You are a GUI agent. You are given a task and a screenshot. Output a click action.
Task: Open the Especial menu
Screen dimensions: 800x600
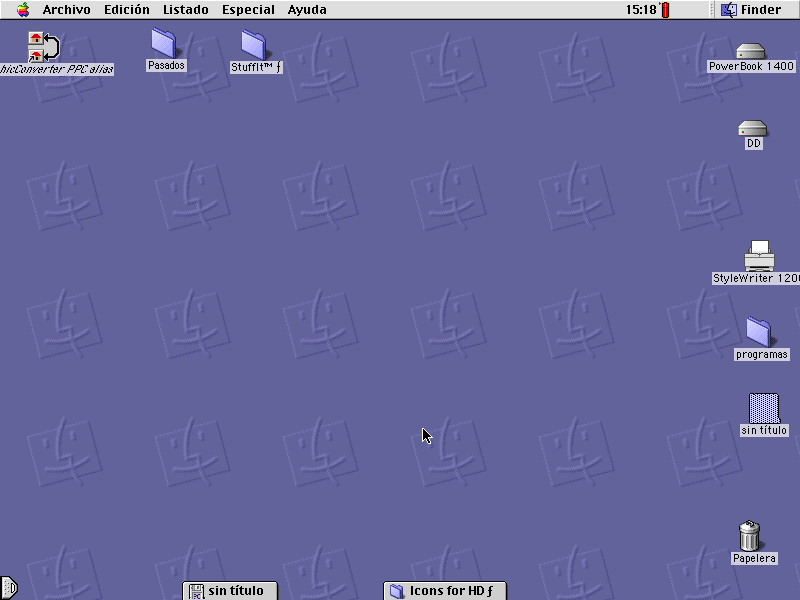(248, 9)
